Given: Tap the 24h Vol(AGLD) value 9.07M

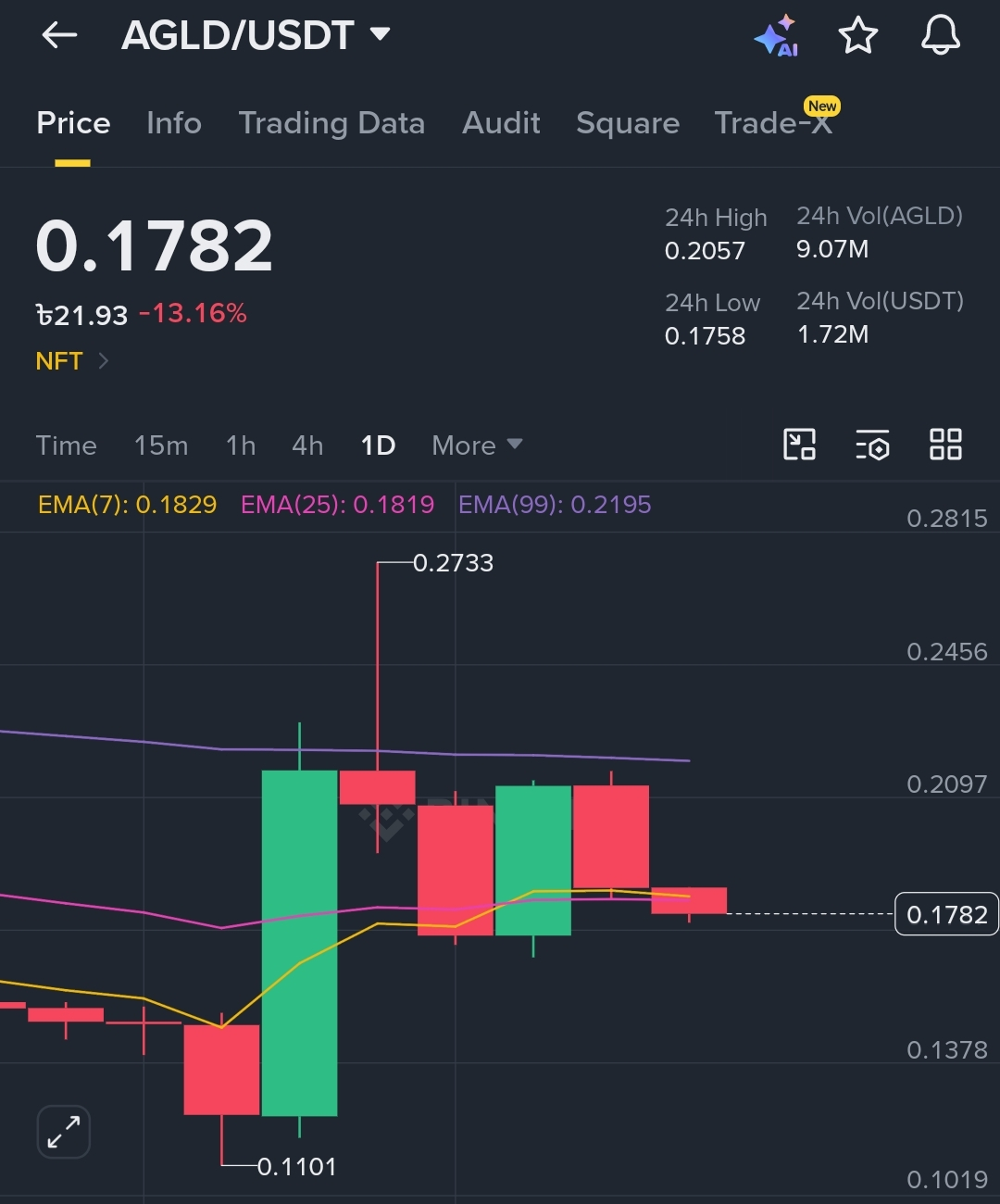Looking at the screenshot, I should 832,249.
